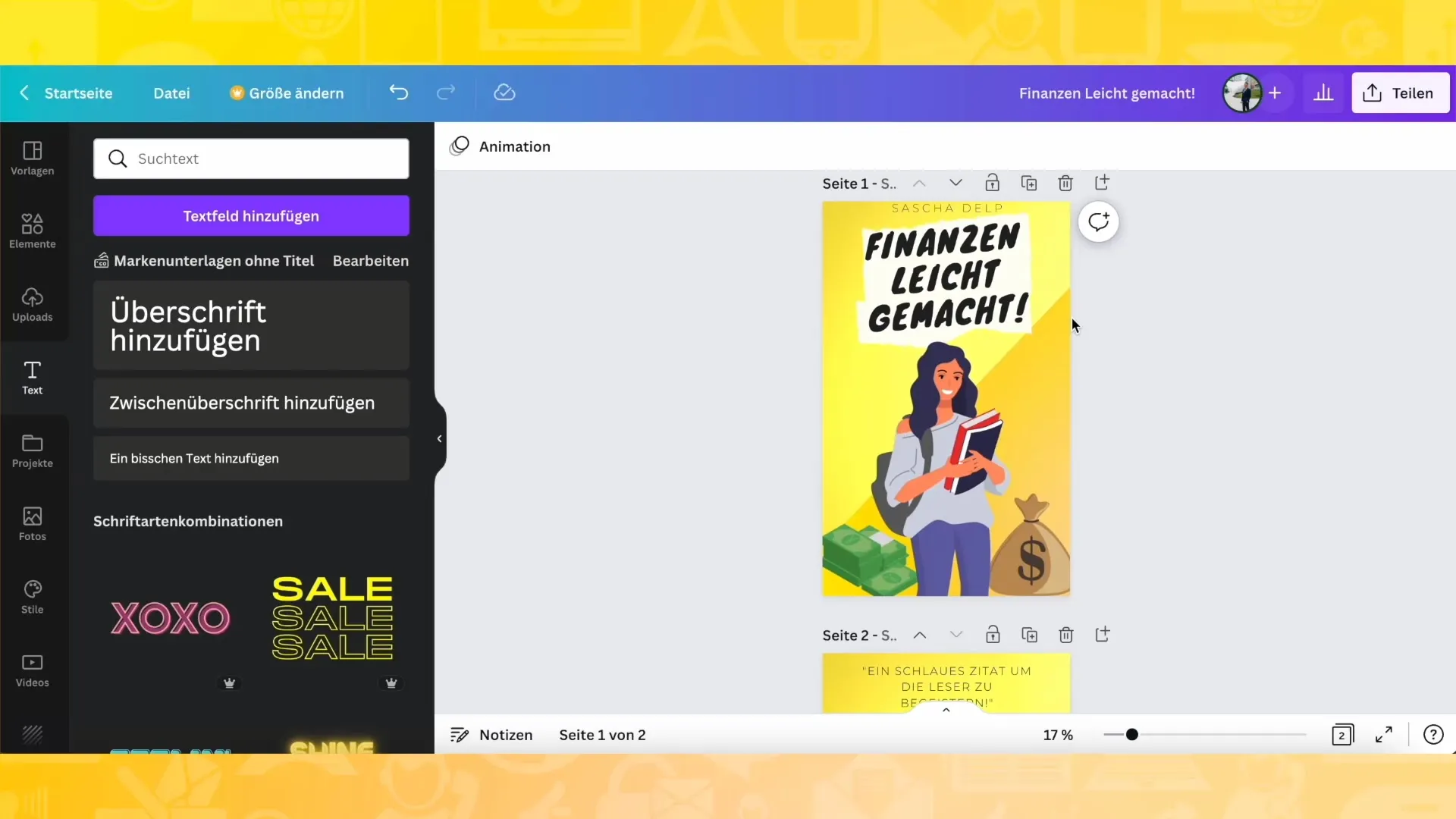Click the Uploads sidebar icon
Image resolution: width=1456 pixels, height=819 pixels.
(32, 303)
